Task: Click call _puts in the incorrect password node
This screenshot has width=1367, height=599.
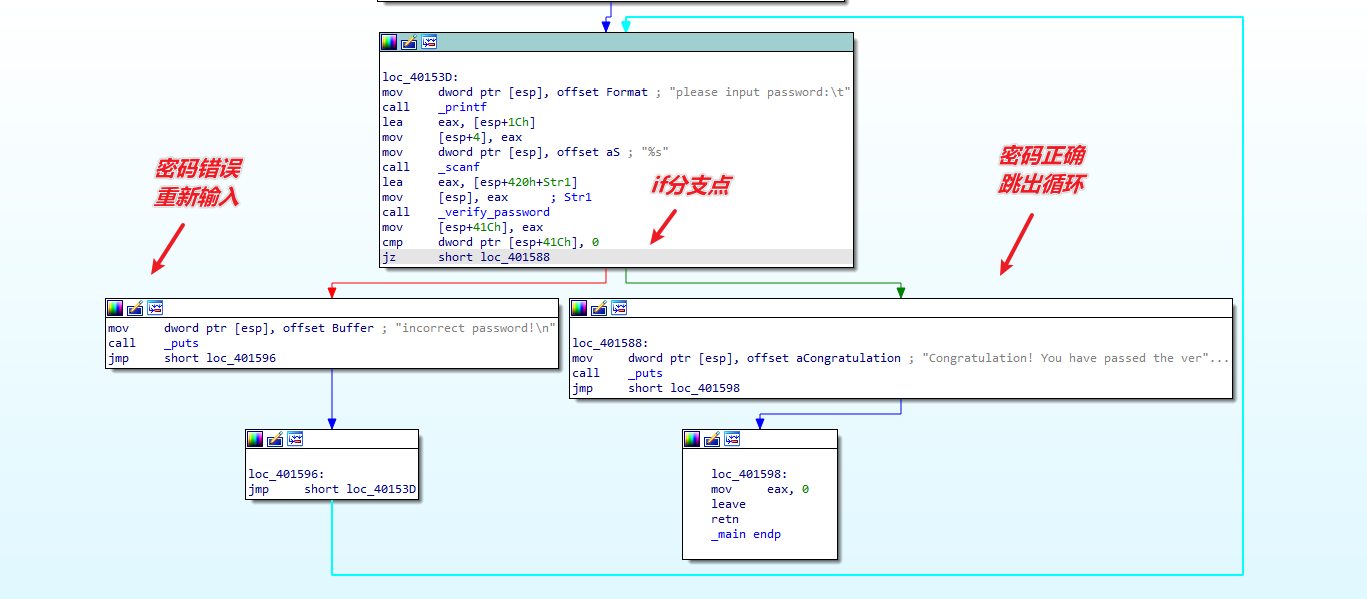Action: click(153, 343)
